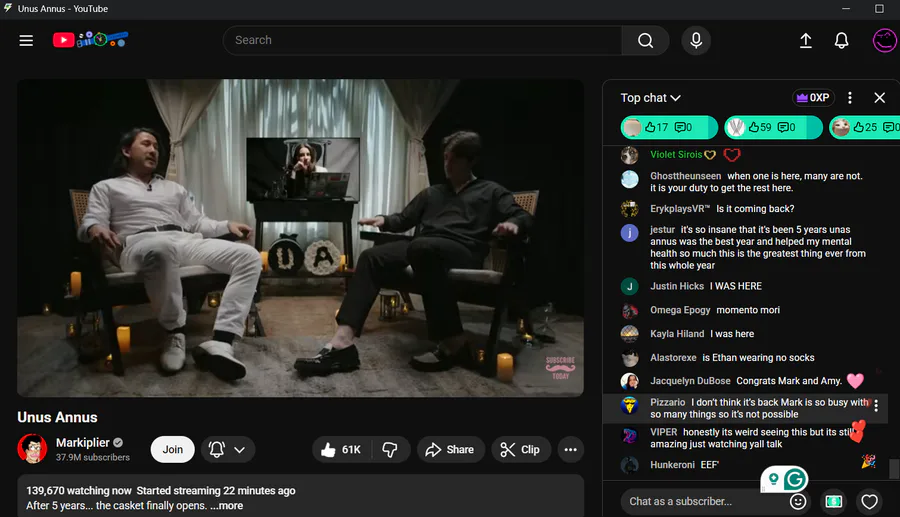This screenshot has height=517, width=900.
Task: Maximize the browser window
Action: 879,9
